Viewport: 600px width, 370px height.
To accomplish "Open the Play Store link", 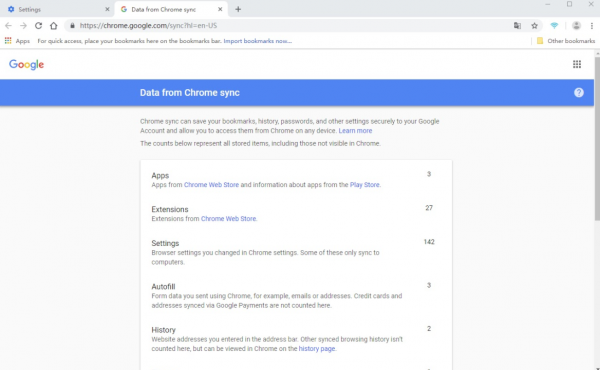I will (x=365, y=185).
